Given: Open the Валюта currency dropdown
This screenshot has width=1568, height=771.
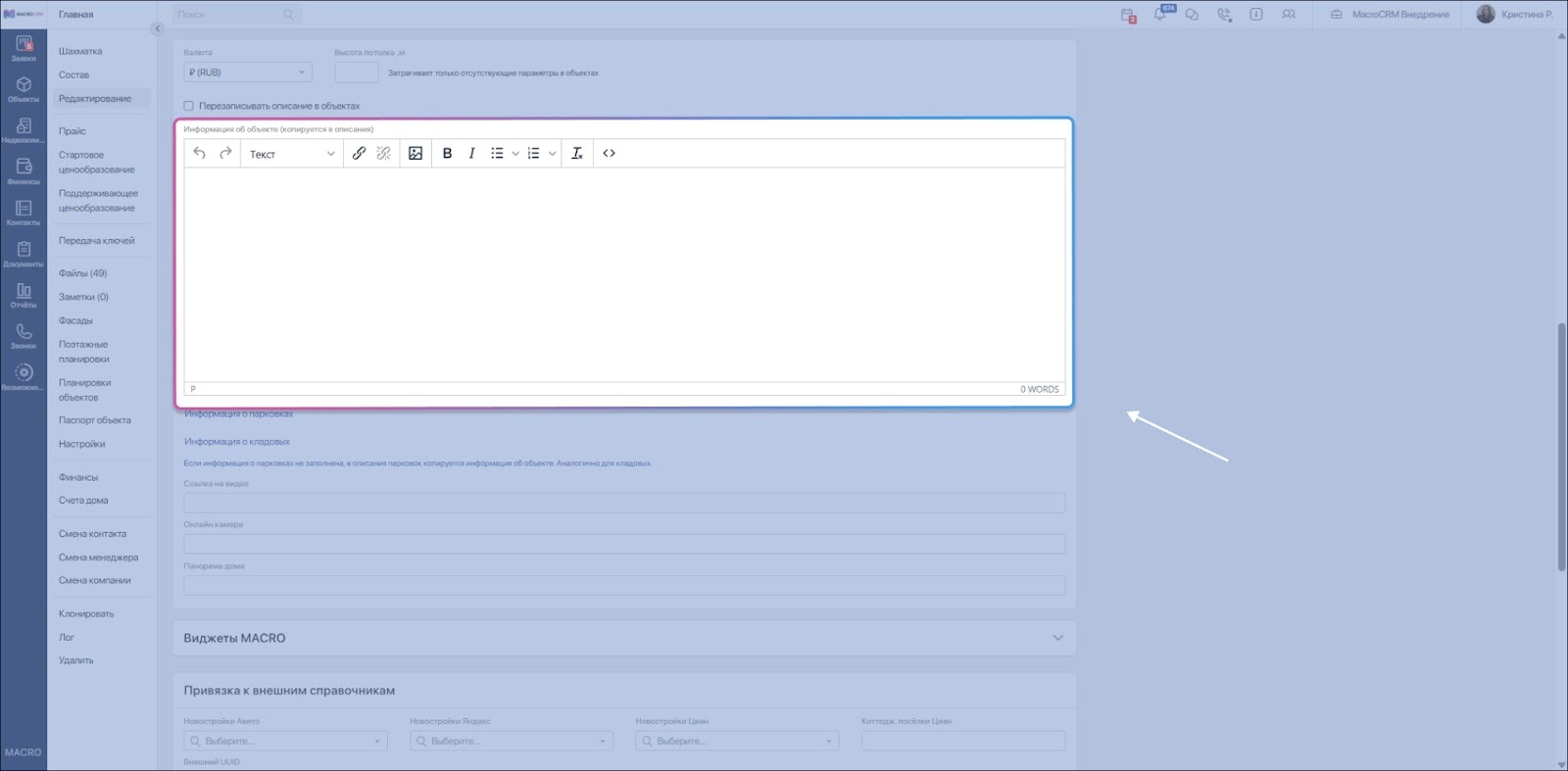Looking at the screenshot, I should [x=247, y=72].
